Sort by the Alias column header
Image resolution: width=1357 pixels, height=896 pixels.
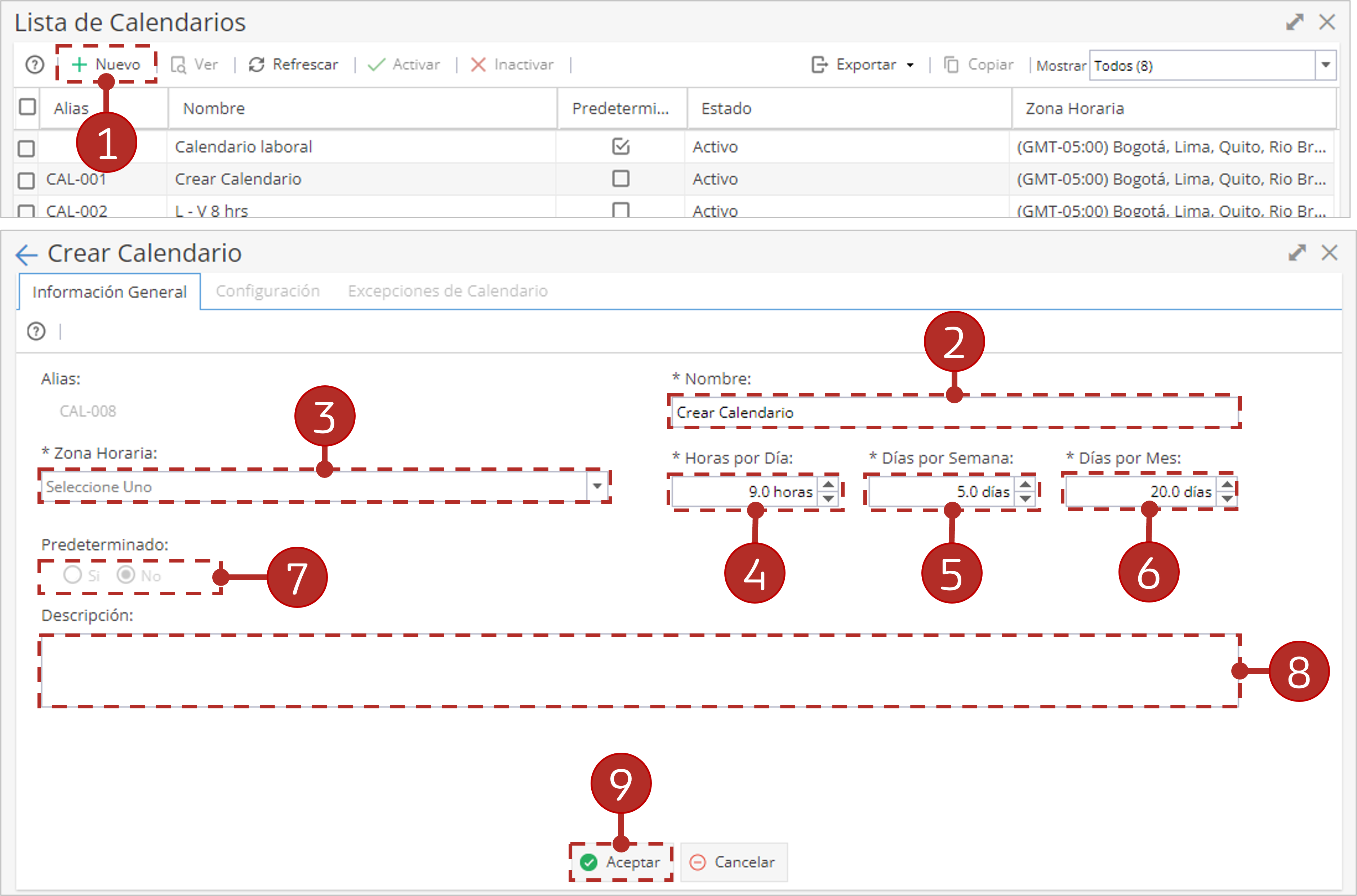(x=104, y=108)
